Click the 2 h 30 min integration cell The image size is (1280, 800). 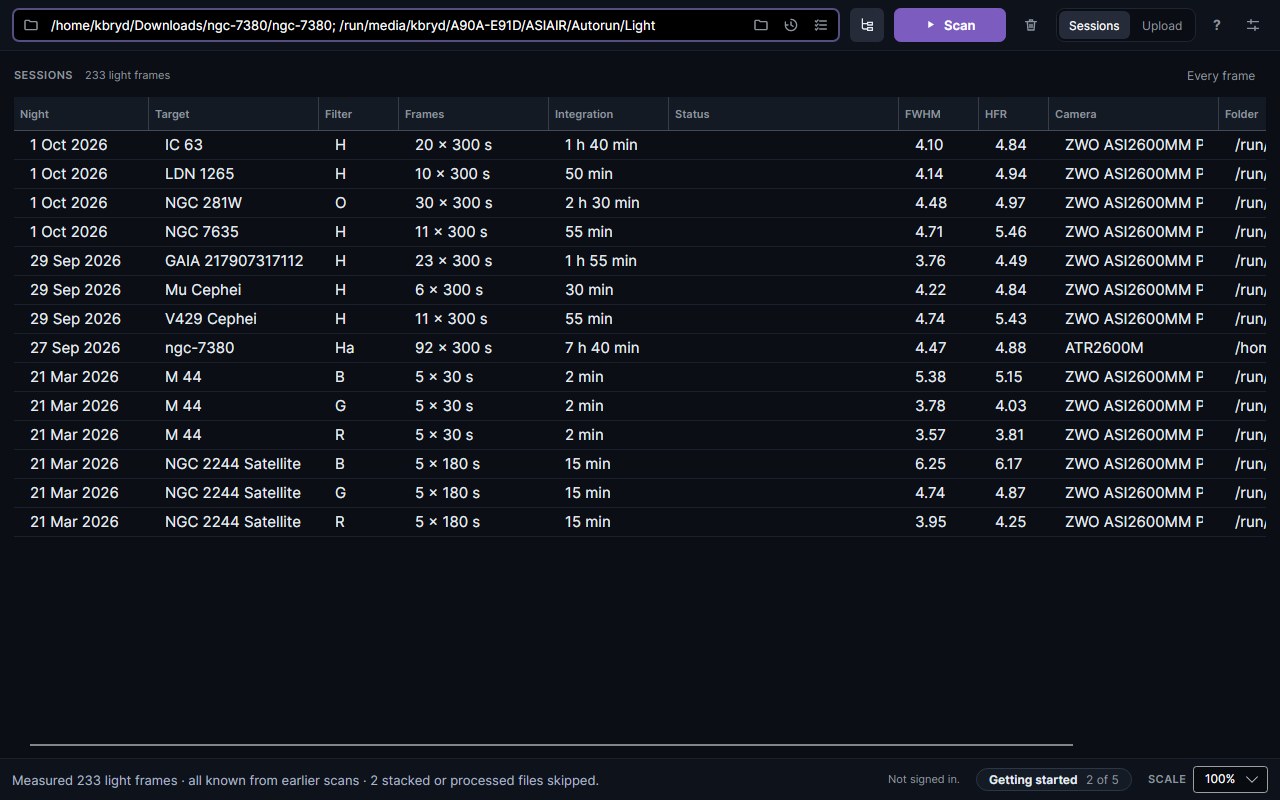click(x=602, y=203)
